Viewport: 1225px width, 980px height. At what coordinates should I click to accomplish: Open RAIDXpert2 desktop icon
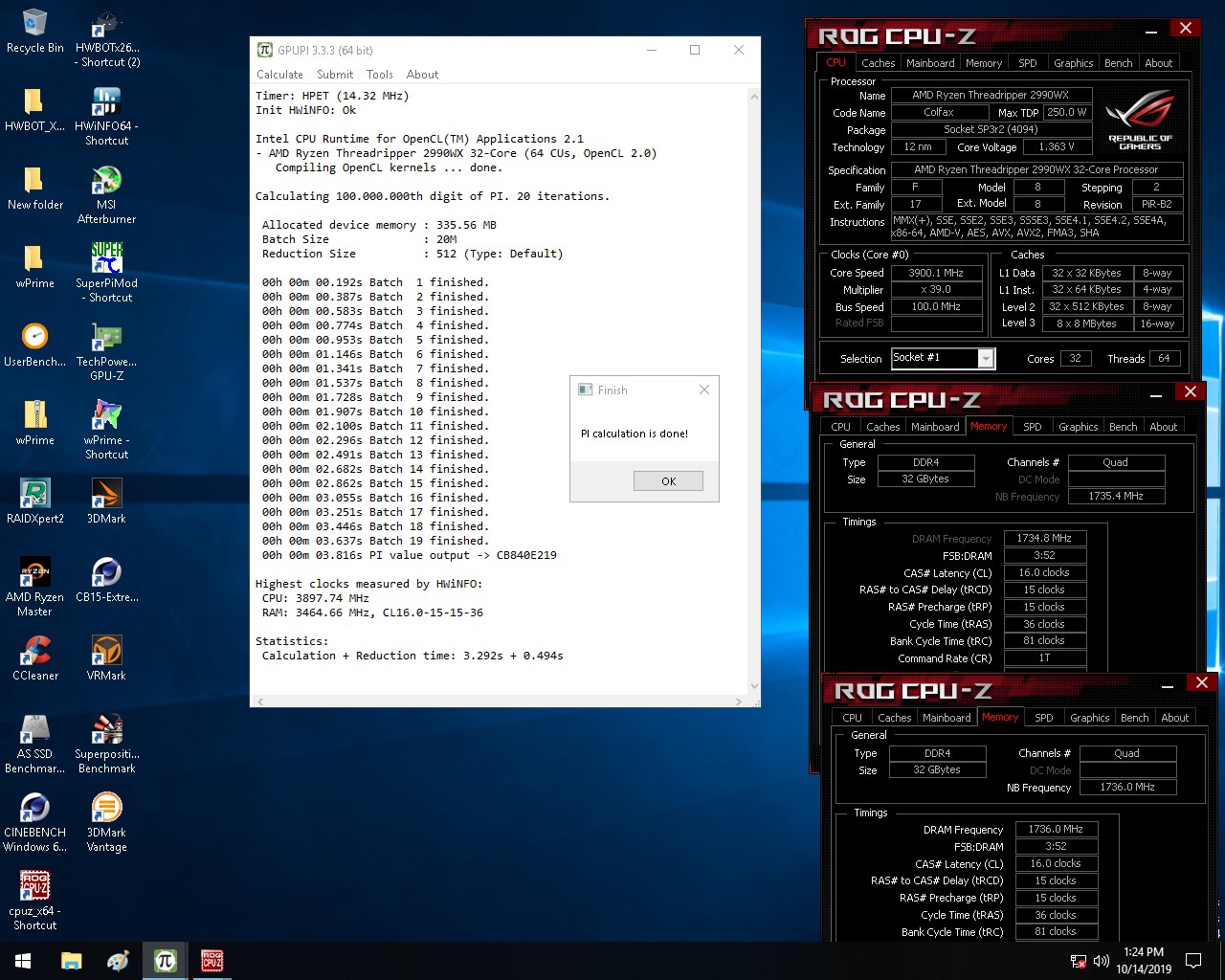tap(34, 502)
